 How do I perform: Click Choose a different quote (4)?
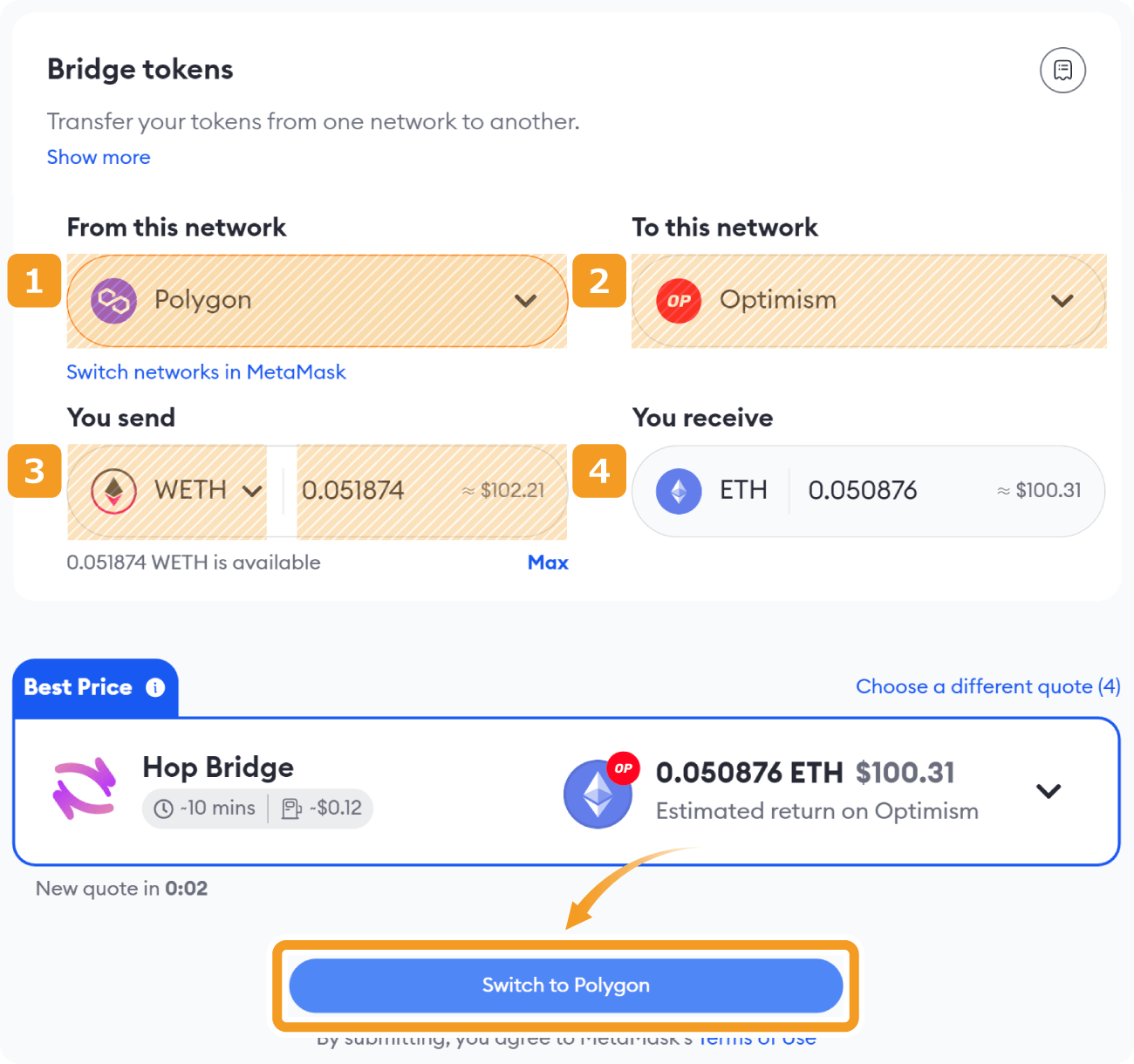pos(988,686)
